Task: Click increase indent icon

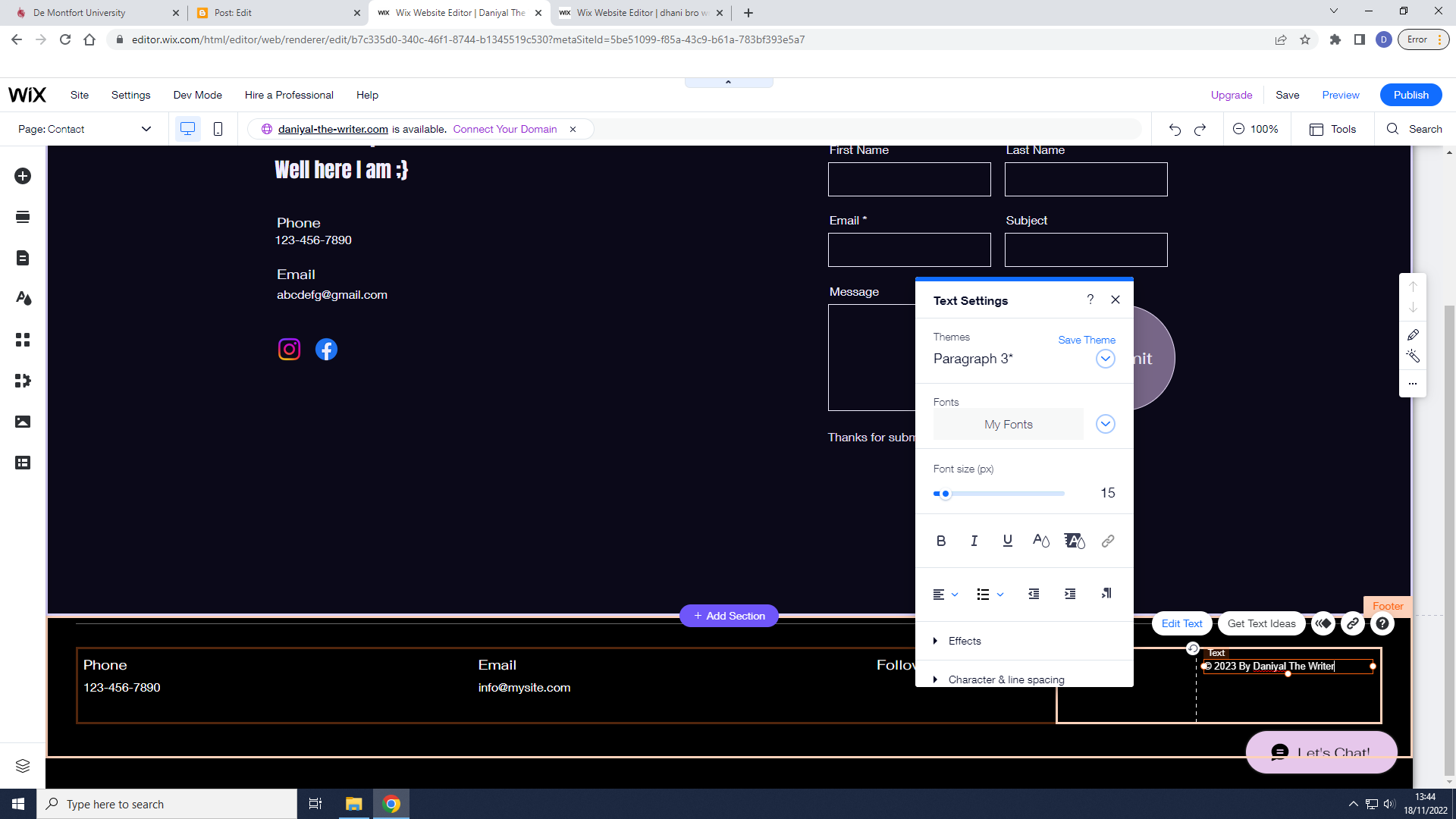Action: pyautogui.click(x=1069, y=594)
